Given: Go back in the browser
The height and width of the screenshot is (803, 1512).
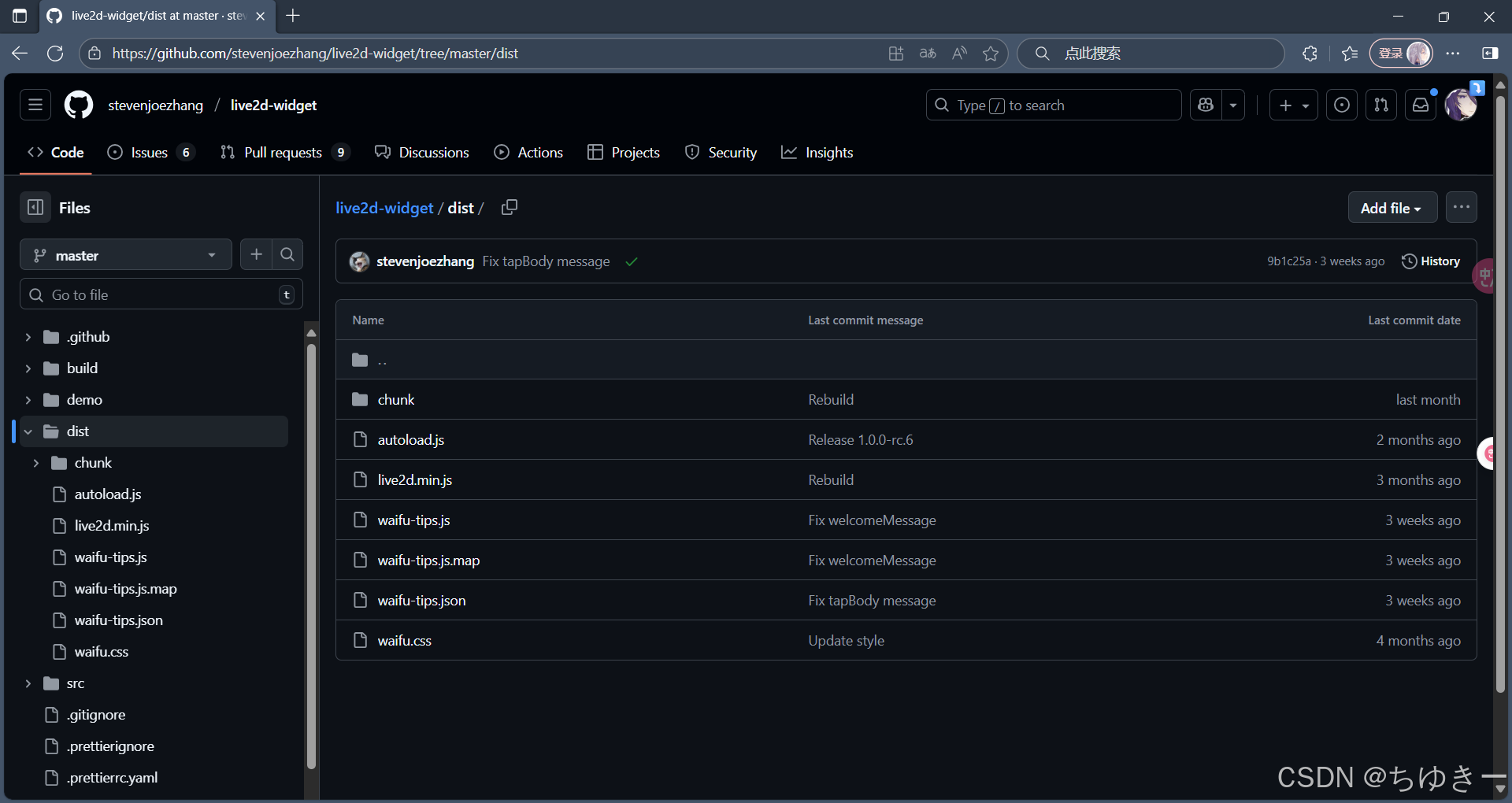Looking at the screenshot, I should 20,54.
